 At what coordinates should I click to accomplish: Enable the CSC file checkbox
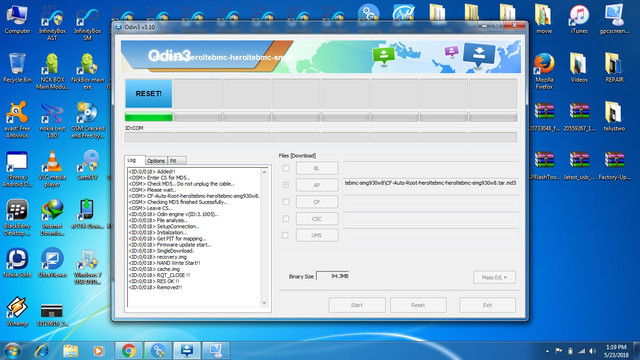click(x=286, y=218)
